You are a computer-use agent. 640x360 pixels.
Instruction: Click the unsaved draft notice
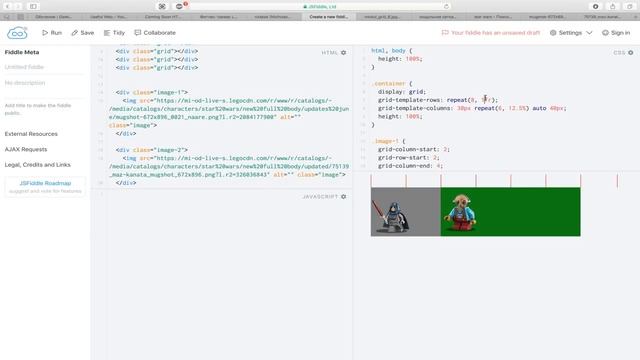491,33
